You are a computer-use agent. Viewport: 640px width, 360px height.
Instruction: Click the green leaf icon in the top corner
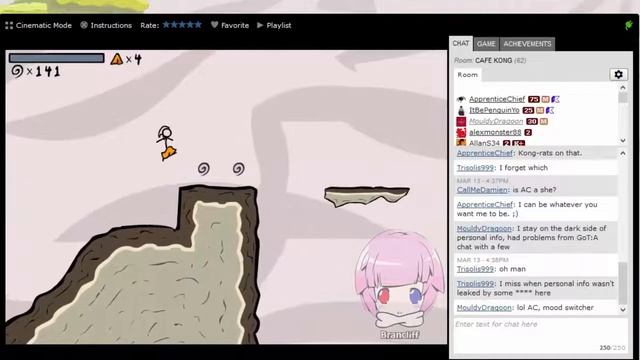tap(629, 25)
